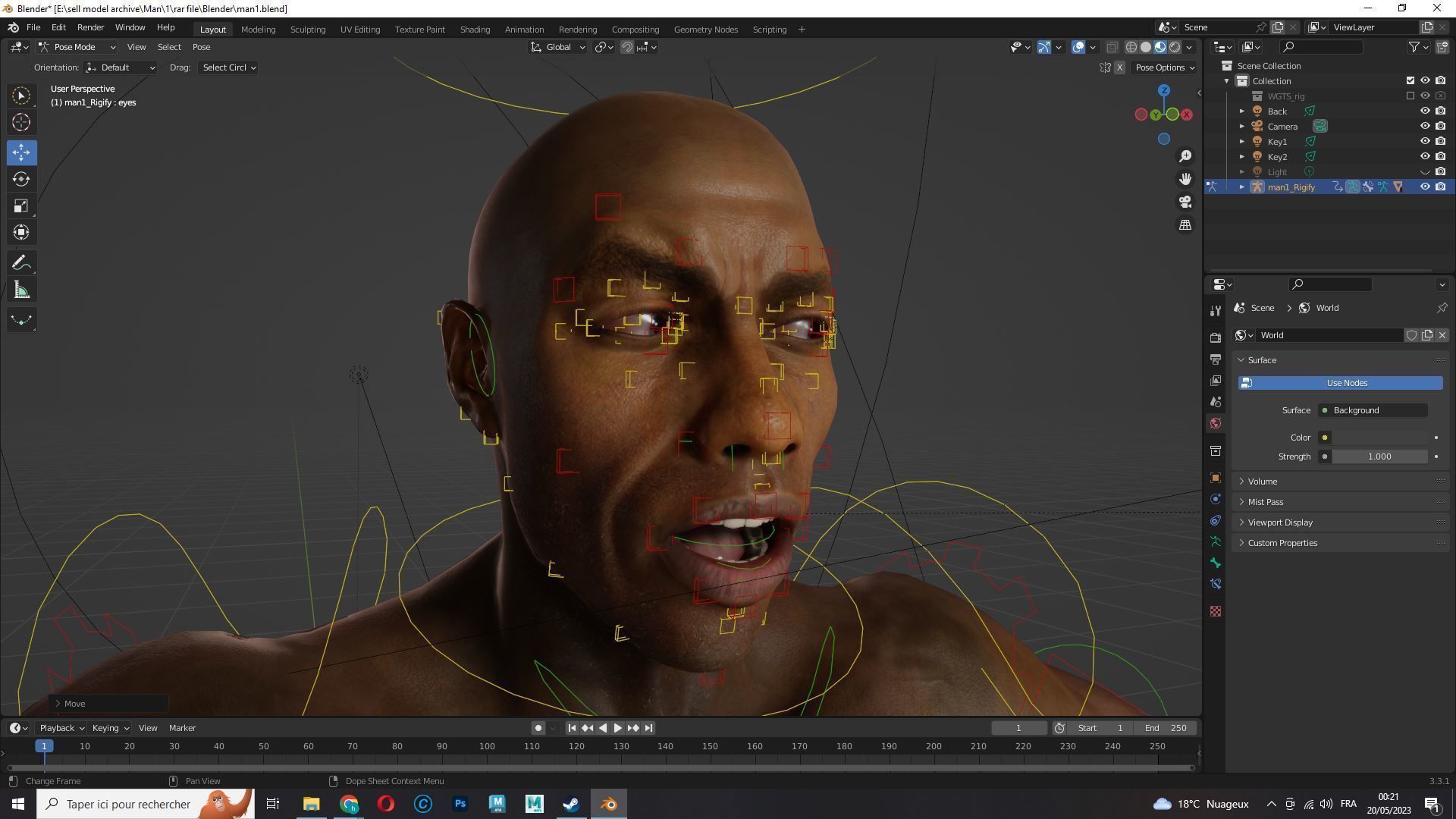Screen dimensions: 1456x819
Task: Activate the Scale tool
Action: coord(21,206)
